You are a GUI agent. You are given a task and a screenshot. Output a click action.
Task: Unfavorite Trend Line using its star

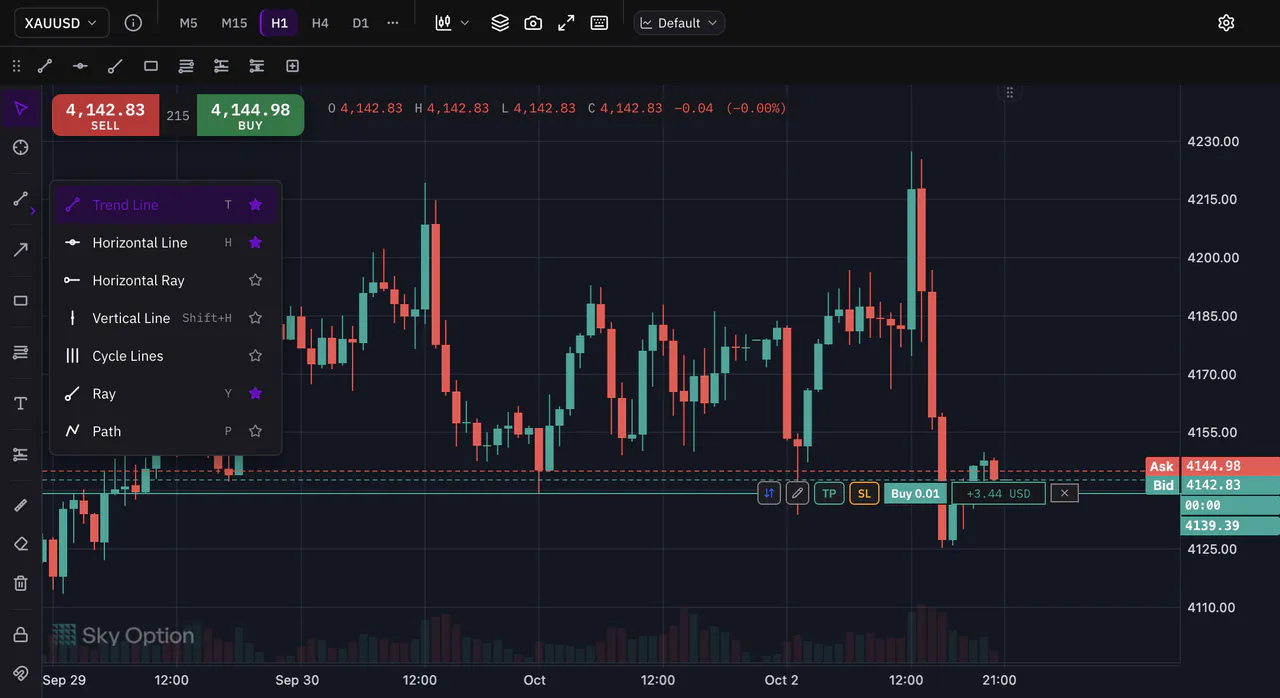pos(255,205)
